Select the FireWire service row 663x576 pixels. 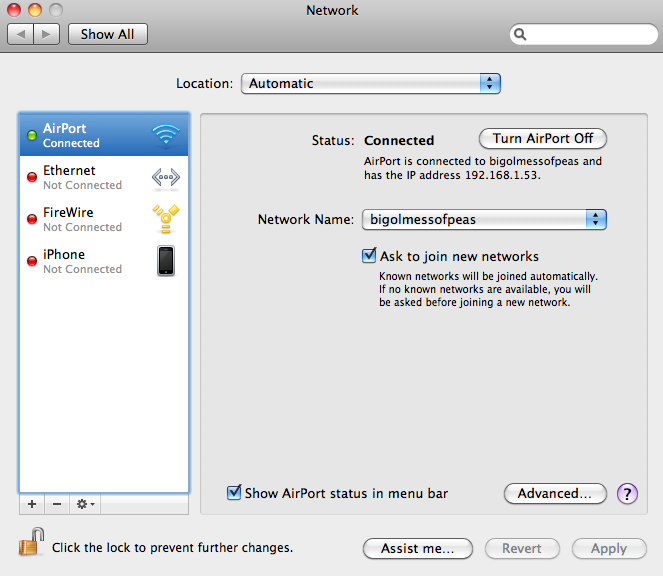point(104,219)
